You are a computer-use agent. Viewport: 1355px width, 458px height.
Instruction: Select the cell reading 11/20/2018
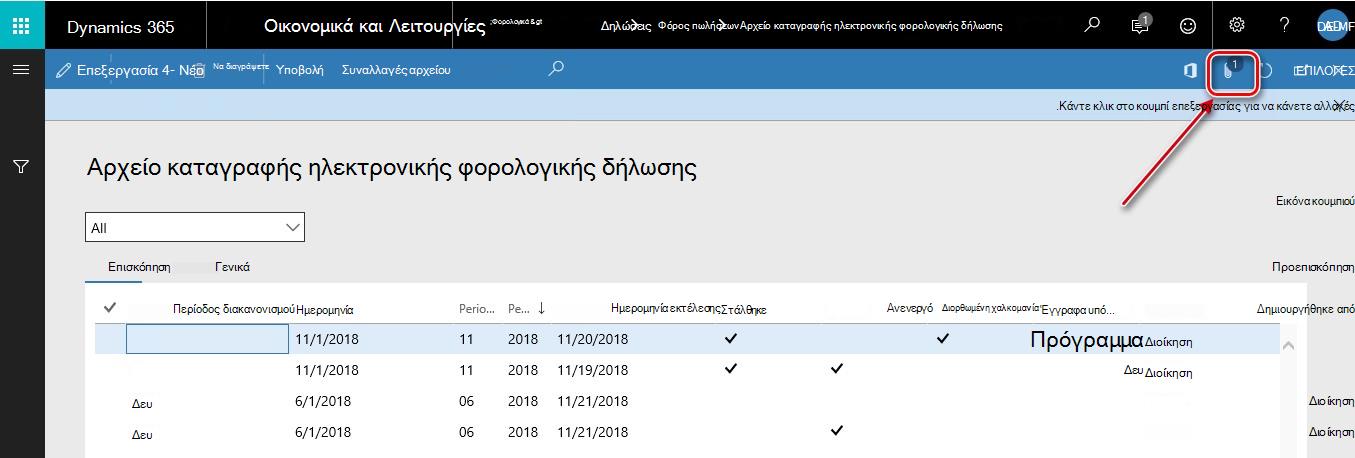pos(593,339)
